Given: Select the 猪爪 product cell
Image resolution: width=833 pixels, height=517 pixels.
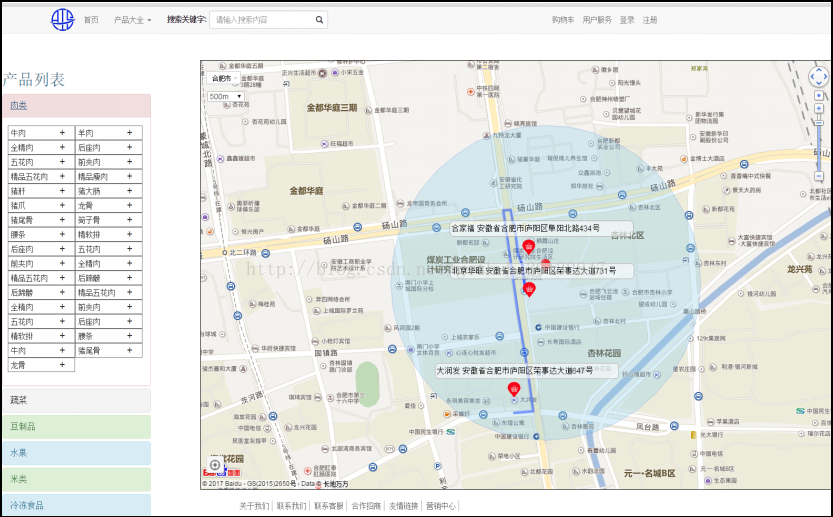Looking at the screenshot, I should pyautogui.click(x=41, y=205).
